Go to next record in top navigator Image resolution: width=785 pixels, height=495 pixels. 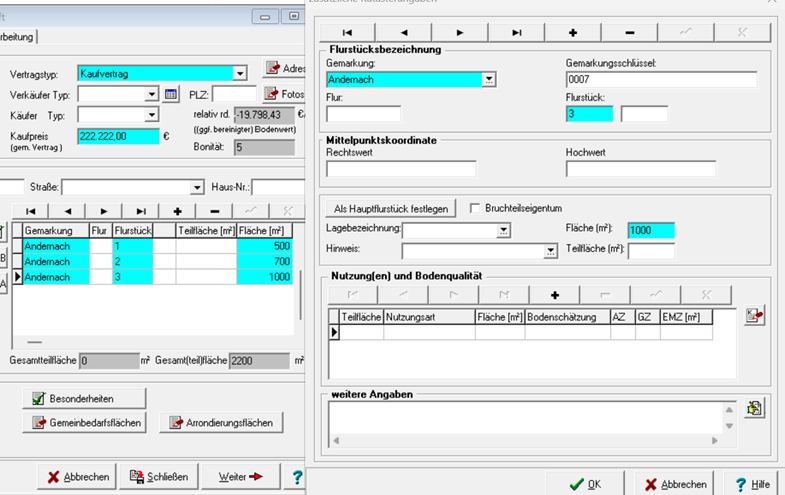[460, 33]
